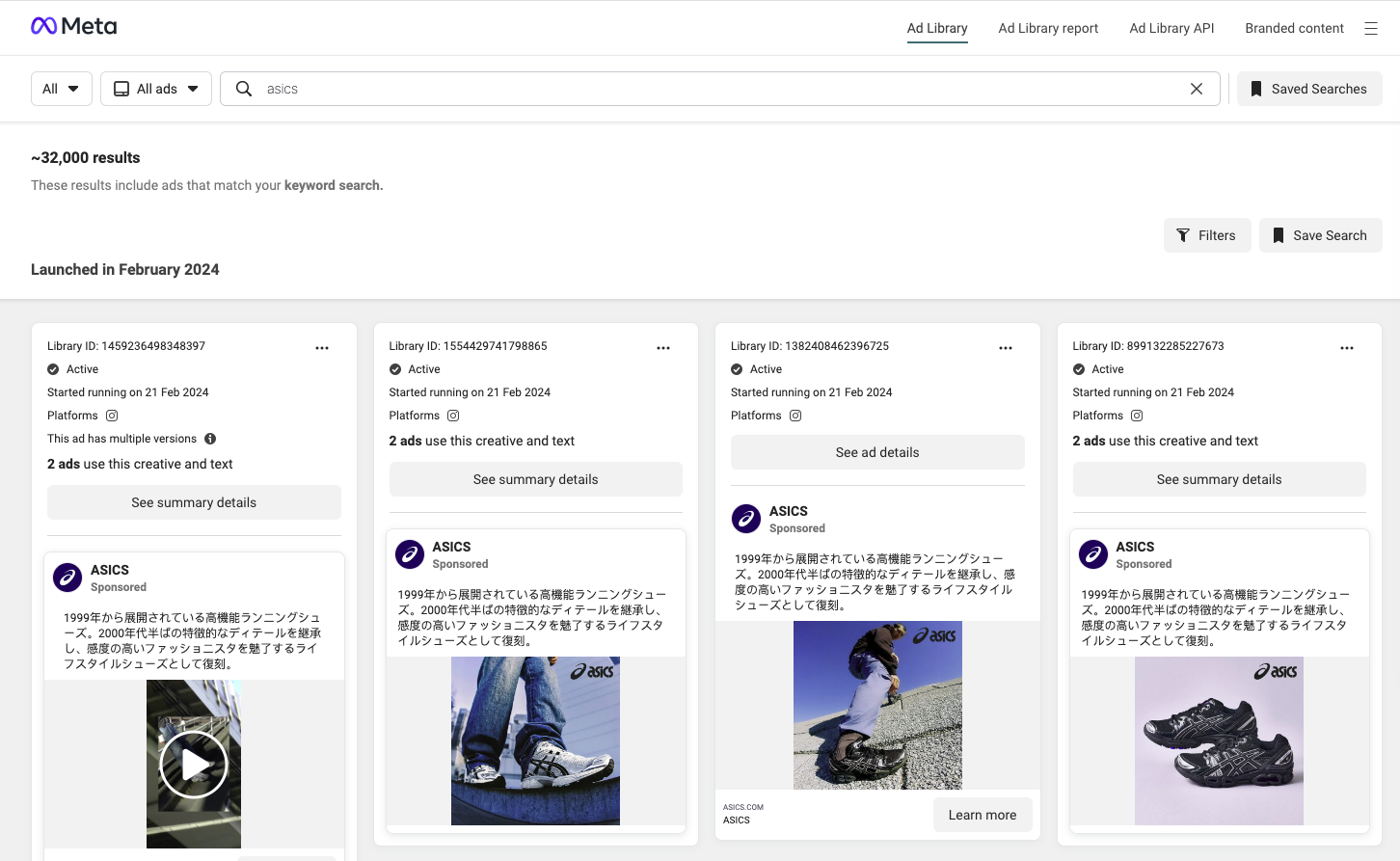Open the three-dot menu for Library ID 1554429741798865
1400x861 pixels.
[x=663, y=348]
